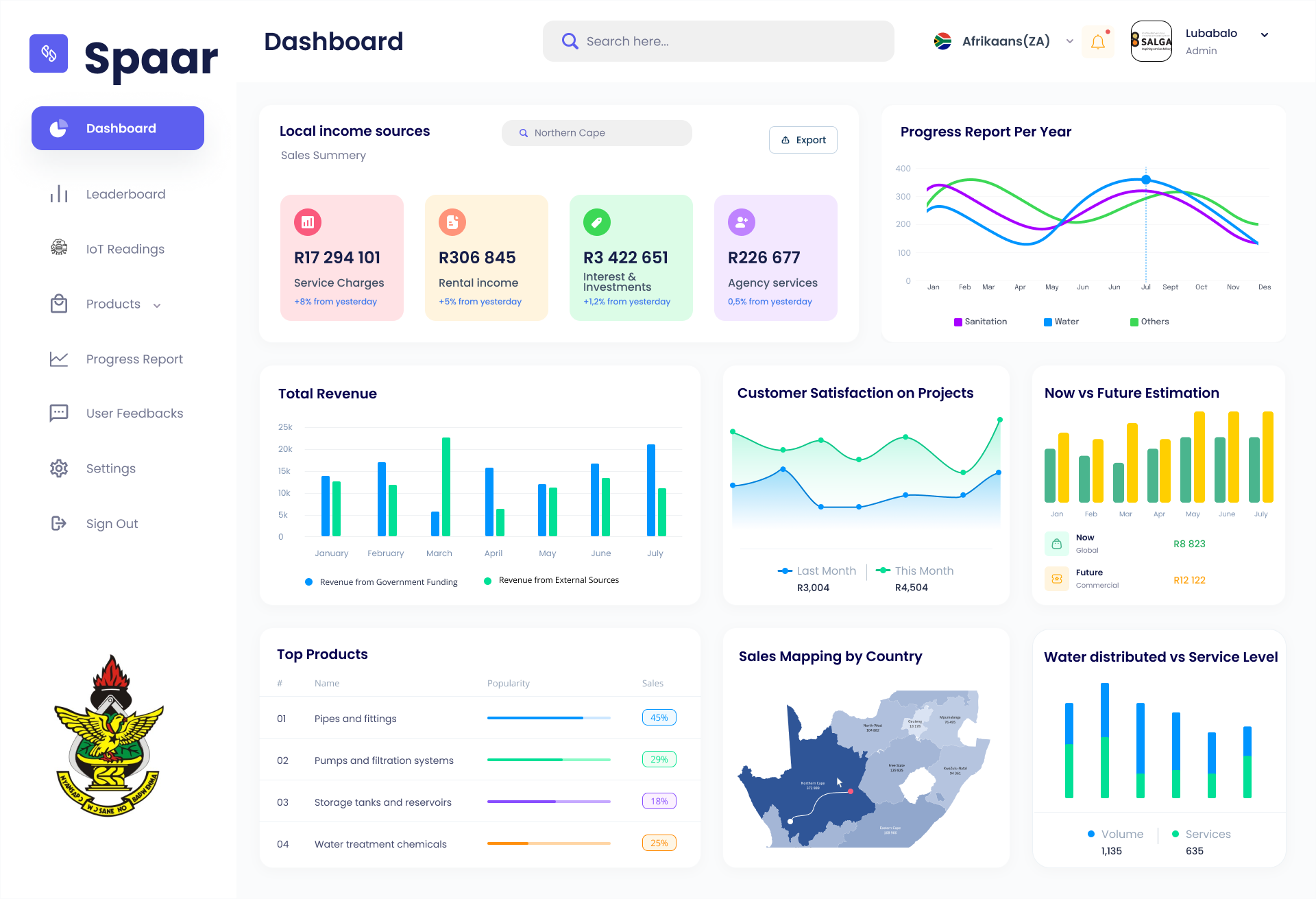Expand the Lubabalo user menu chevron
The width and height of the screenshot is (1316, 899).
pos(1265,35)
